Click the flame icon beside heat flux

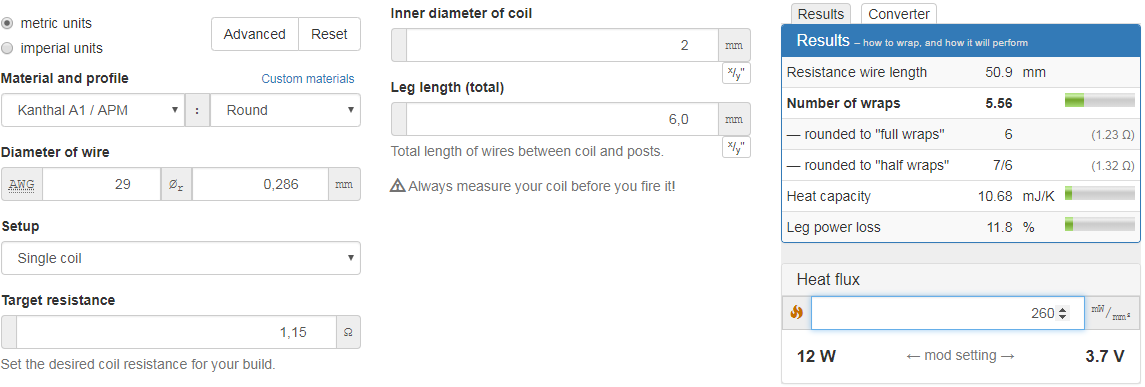coord(796,313)
